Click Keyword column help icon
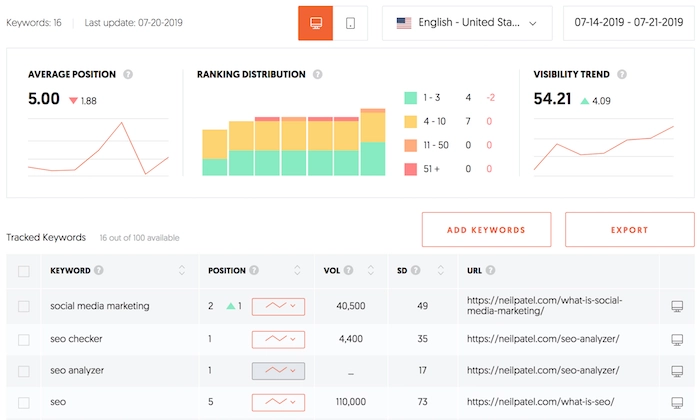700x420 pixels. [98, 270]
